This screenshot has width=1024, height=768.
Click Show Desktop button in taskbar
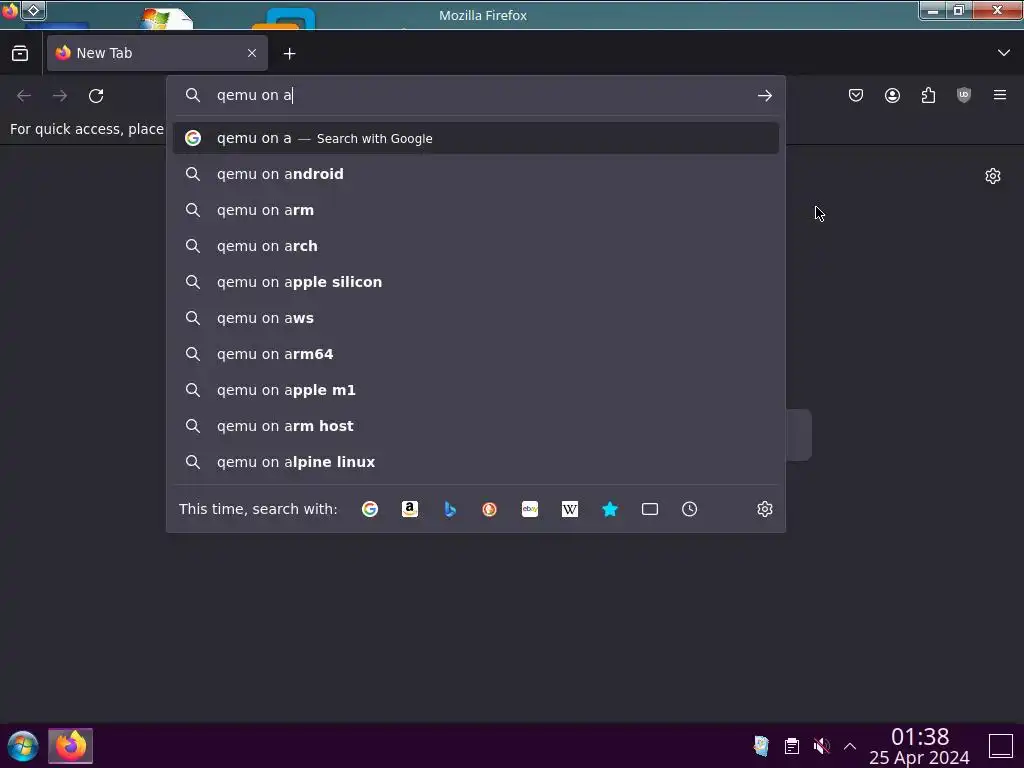(x=1000, y=746)
